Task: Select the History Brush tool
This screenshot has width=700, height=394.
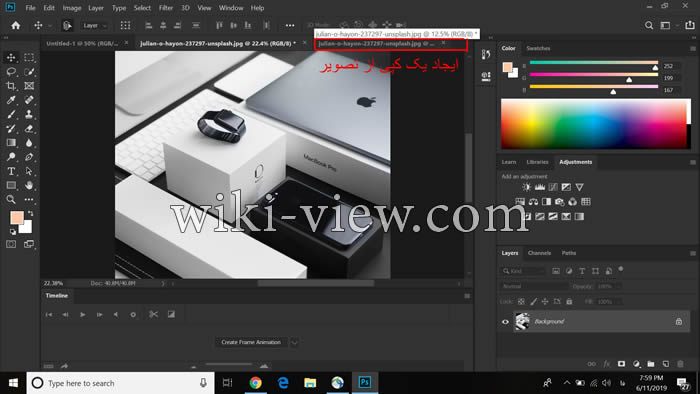Action: pyautogui.click(x=11, y=129)
